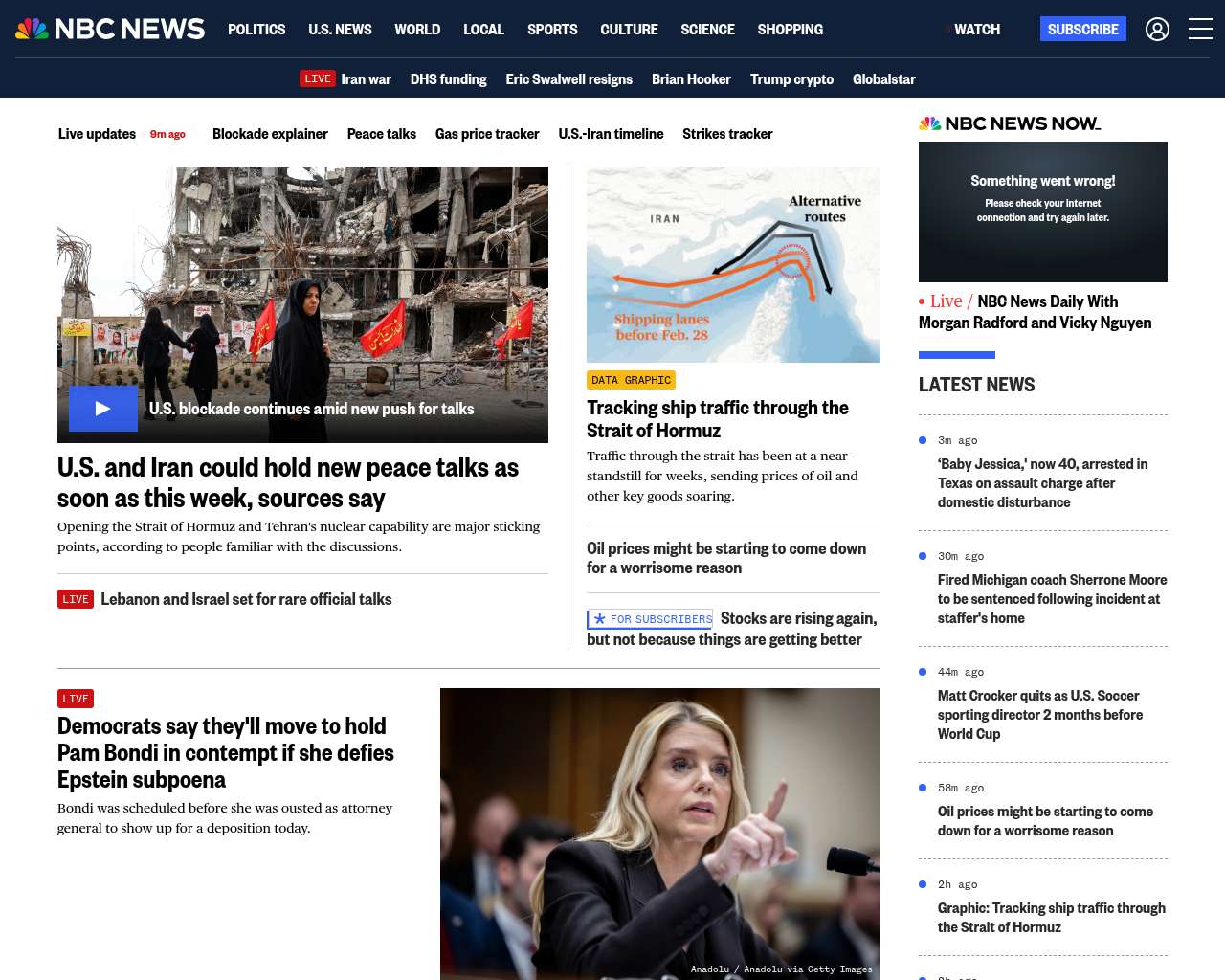The image size is (1225, 980).
Task: Click the Data Graphic label
Action: (632, 380)
